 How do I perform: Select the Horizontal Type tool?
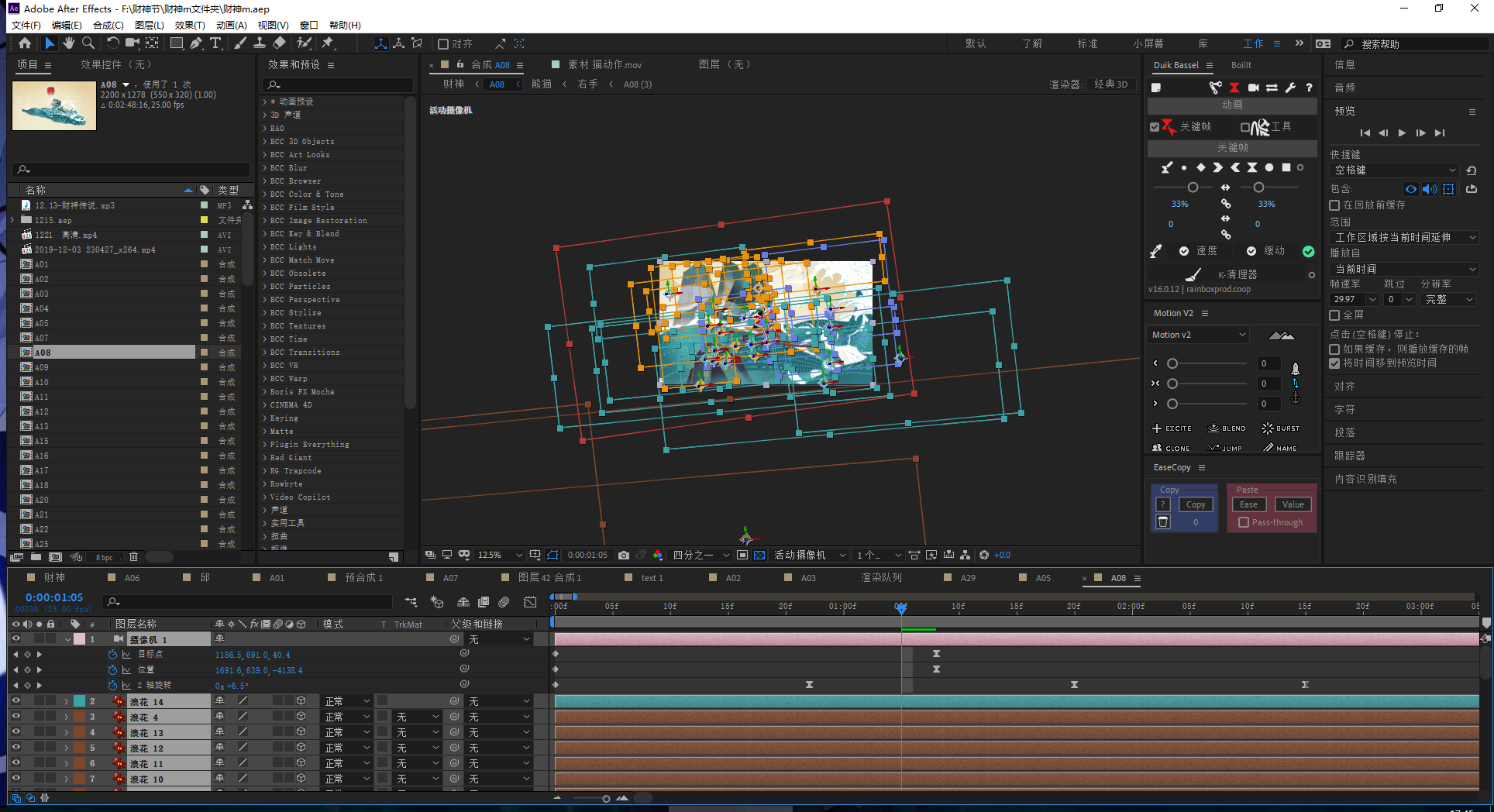pyautogui.click(x=215, y=43)
